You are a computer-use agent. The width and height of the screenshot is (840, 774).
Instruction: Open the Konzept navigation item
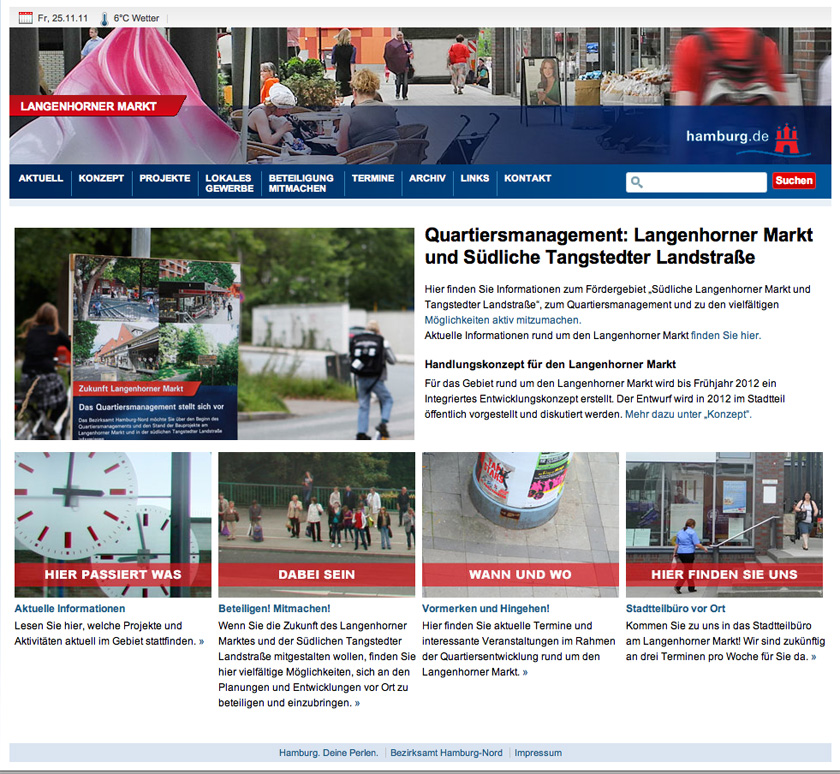coord(101,178)
